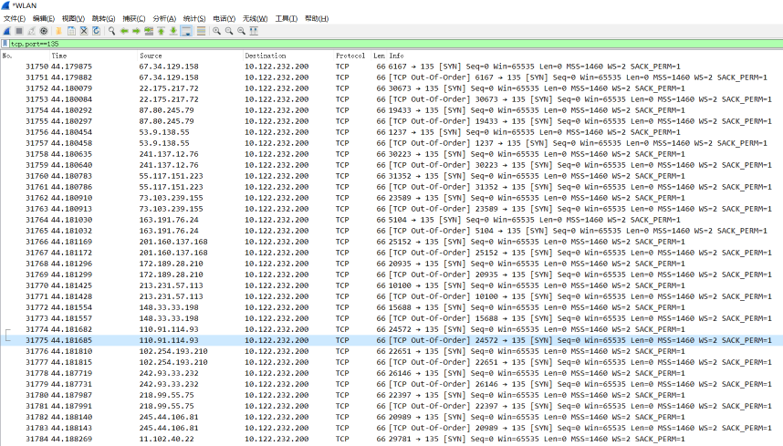
Task: Click source 241.137.12.76 in packet 31758
Action: tap(169, 154)
